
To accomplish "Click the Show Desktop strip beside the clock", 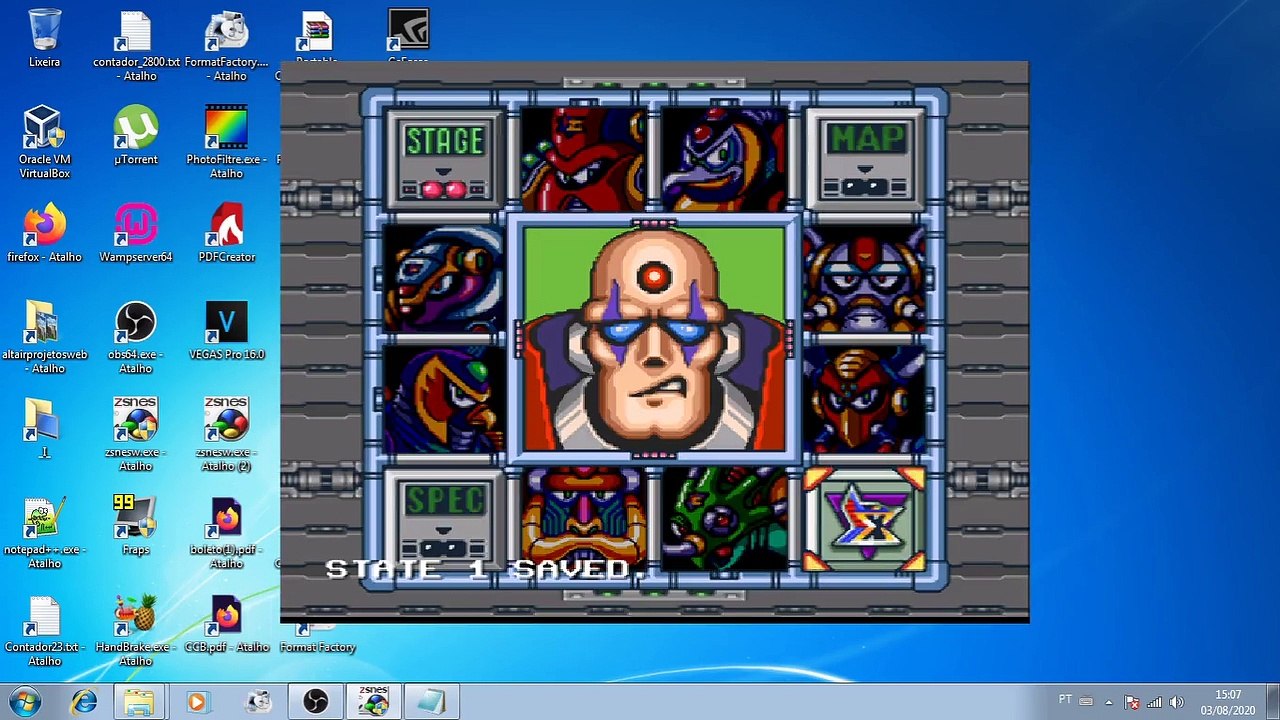I will 1272,702.
